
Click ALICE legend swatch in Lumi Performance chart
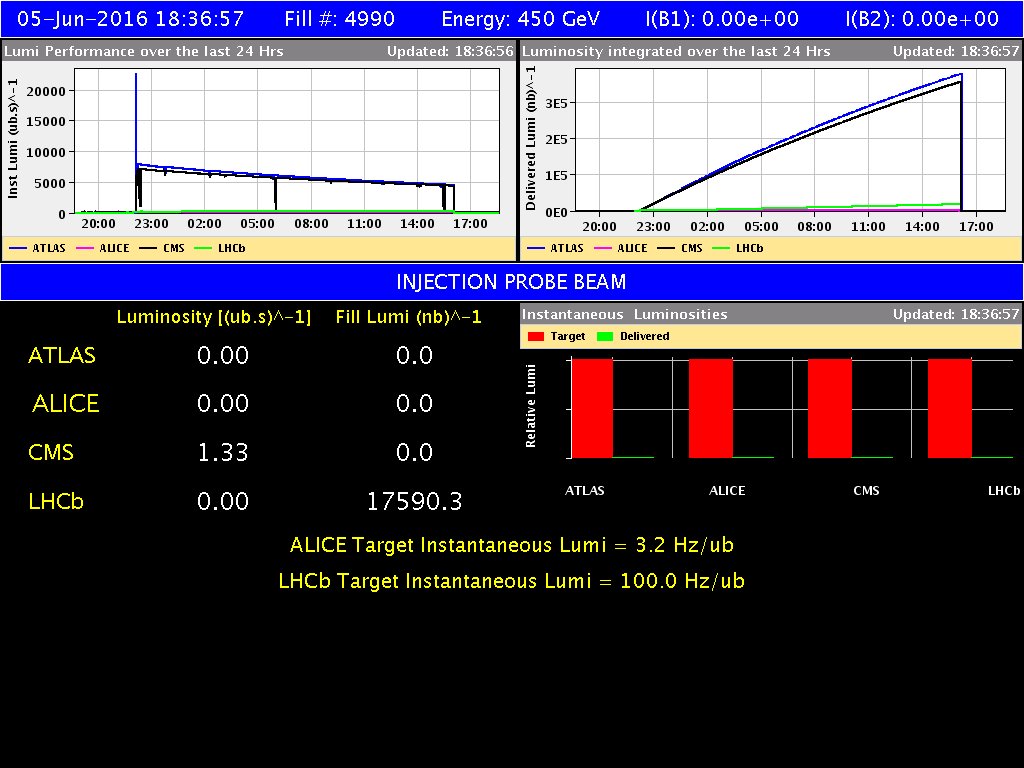tap(85, 248)
